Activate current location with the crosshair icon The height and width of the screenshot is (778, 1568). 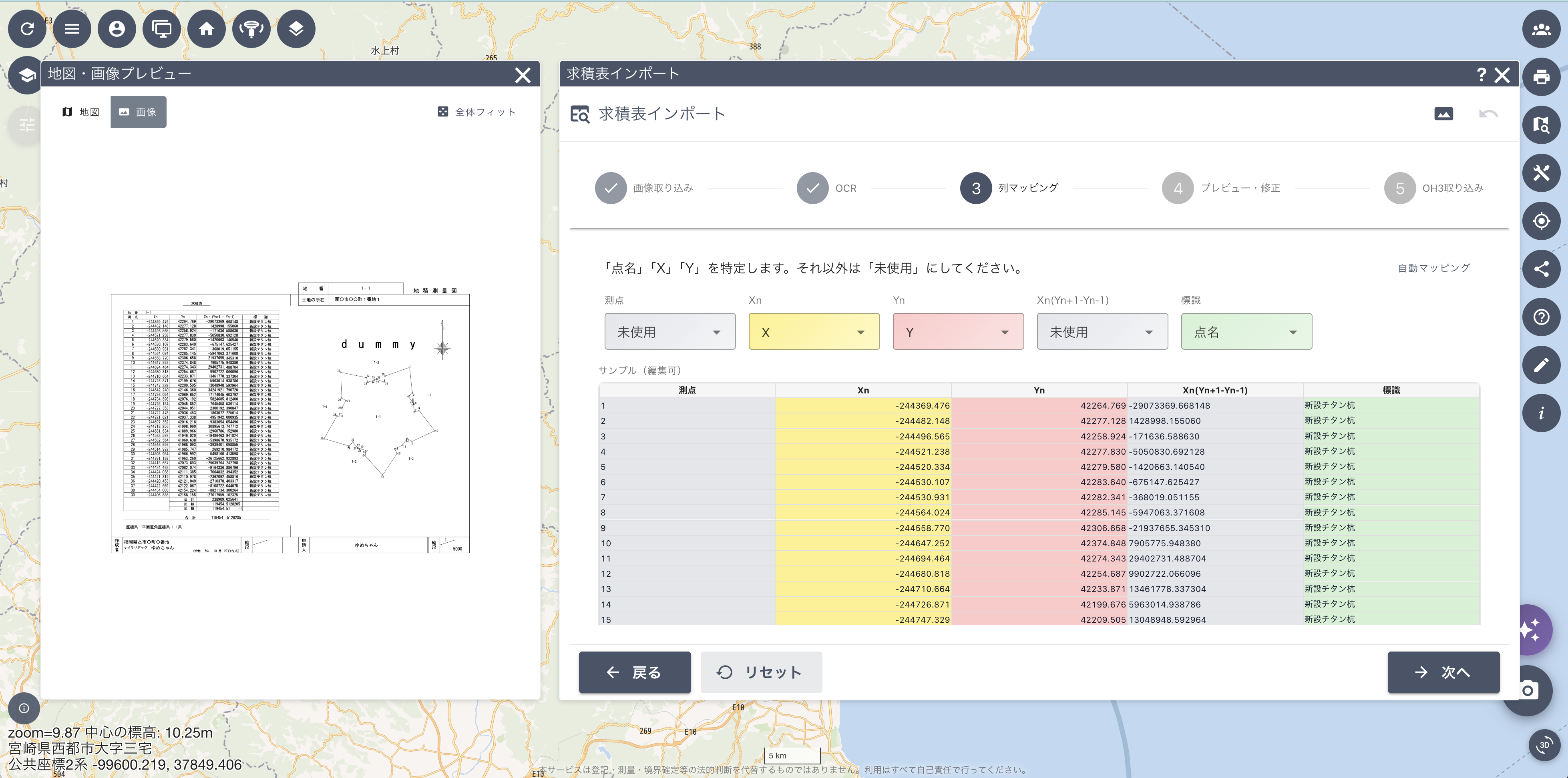(x=1542, y=221)
